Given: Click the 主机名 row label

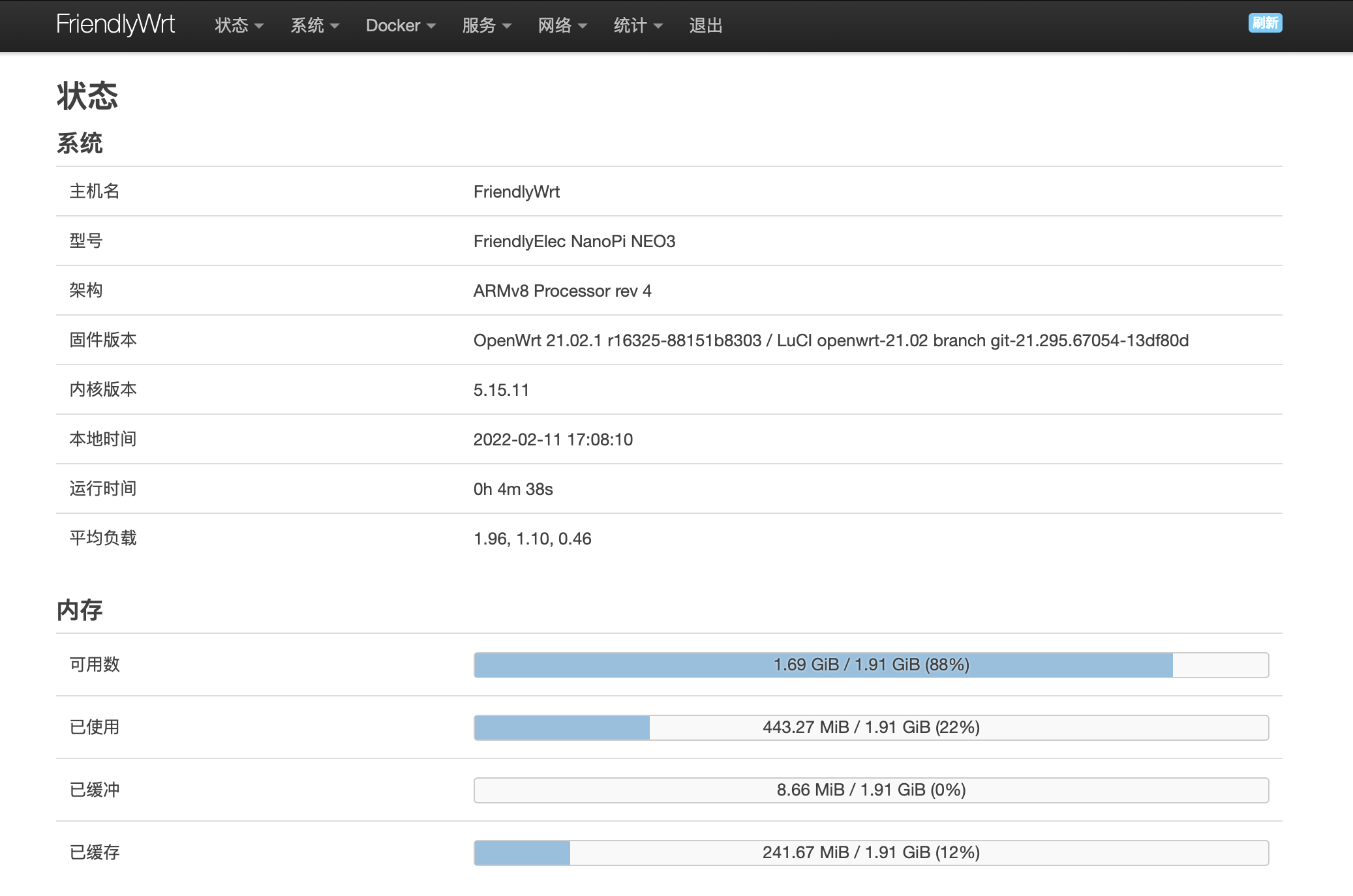Looking at the screenshot, I should [95, 191].
